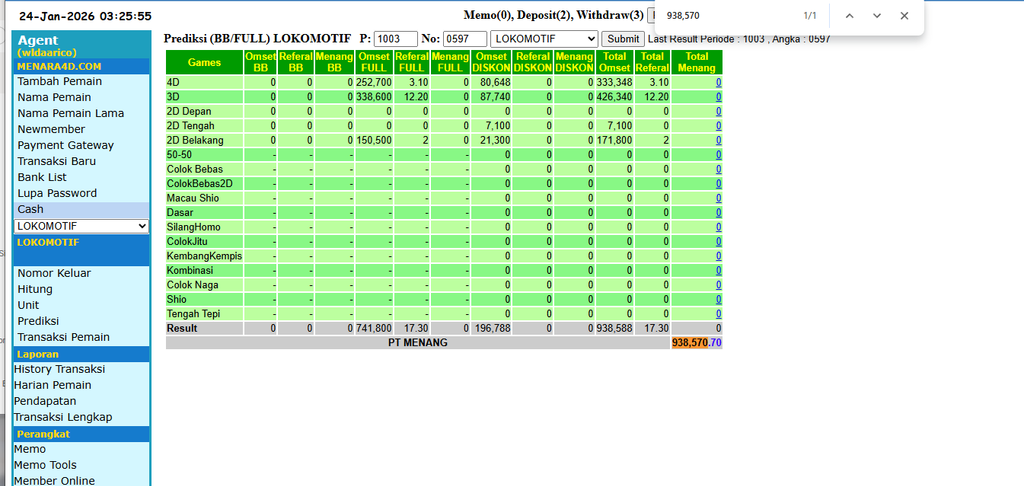Image resolution: width=1024 pixels, height=486 pixels.
Task: Go to previous find result arrow
Action: (x=849, y=16)
